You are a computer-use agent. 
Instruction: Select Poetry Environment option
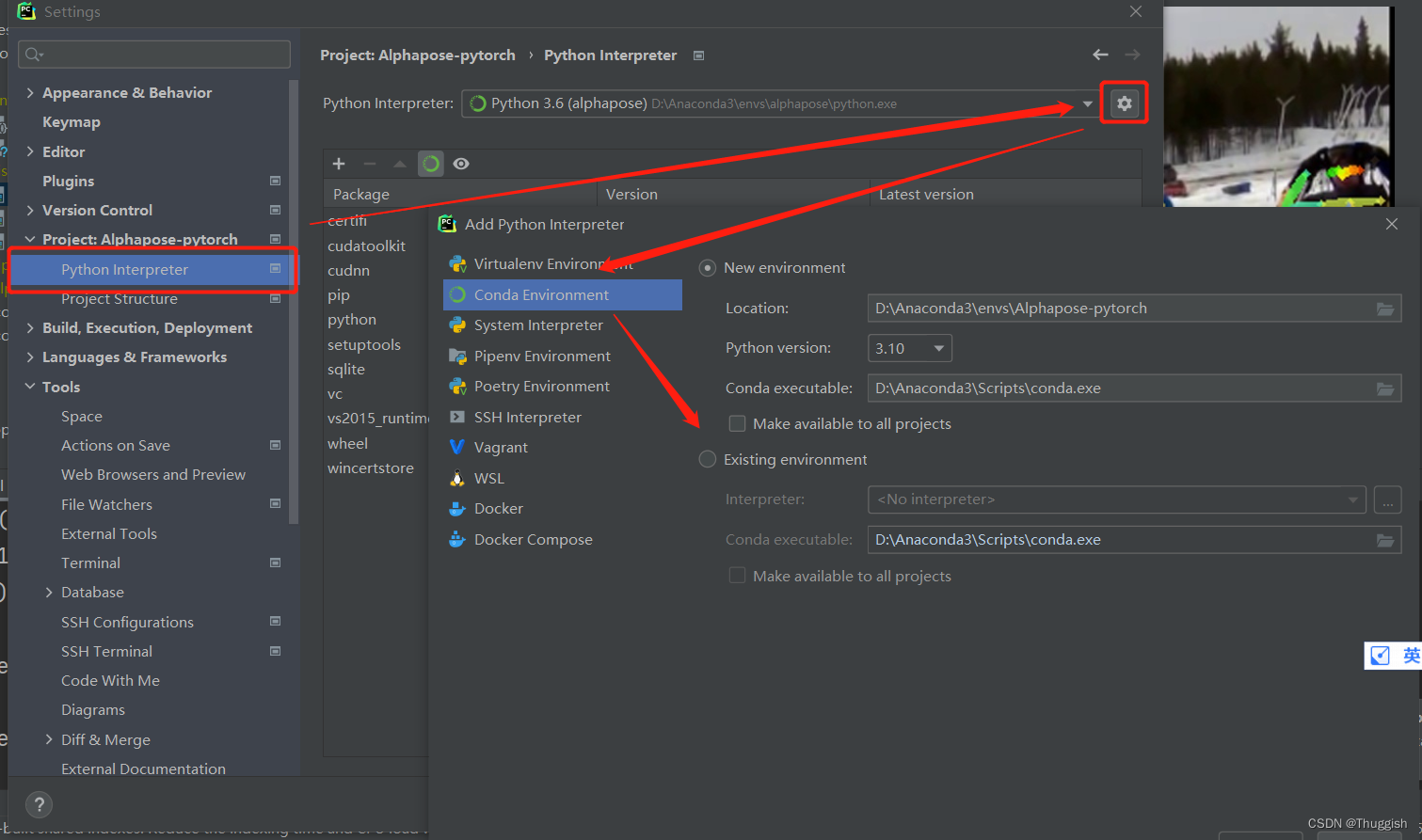coord(563,387)
